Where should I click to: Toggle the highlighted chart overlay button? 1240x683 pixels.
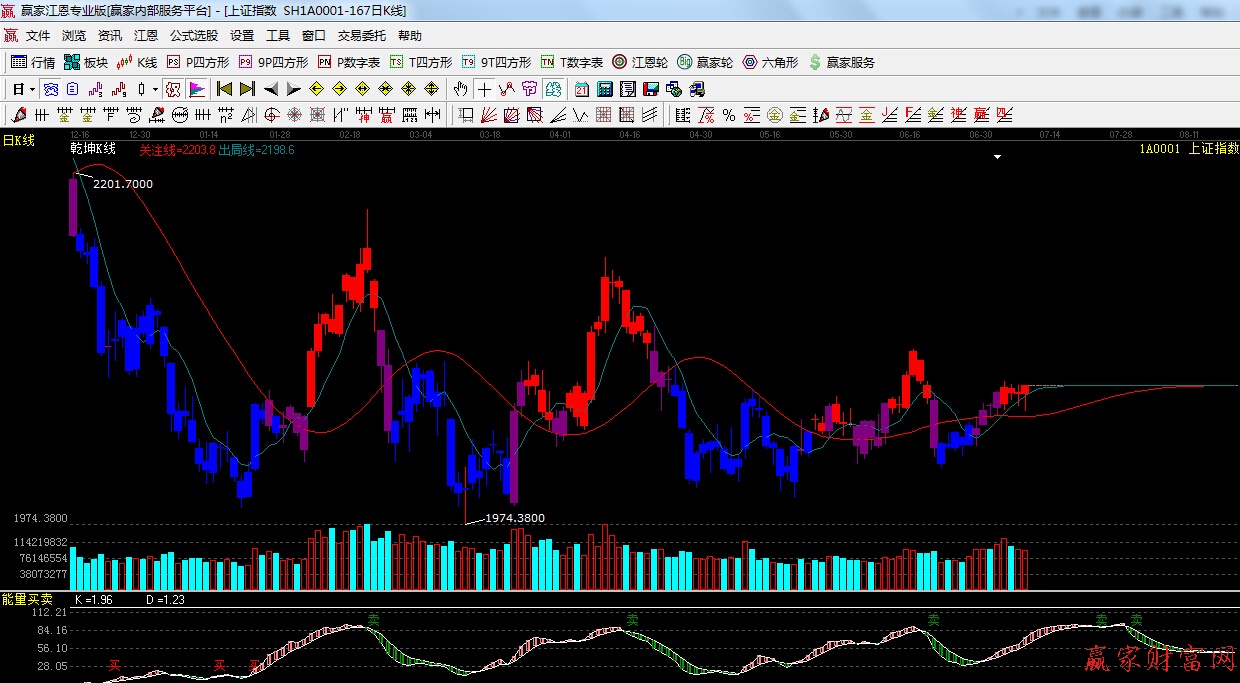click(x=49, y=89)
